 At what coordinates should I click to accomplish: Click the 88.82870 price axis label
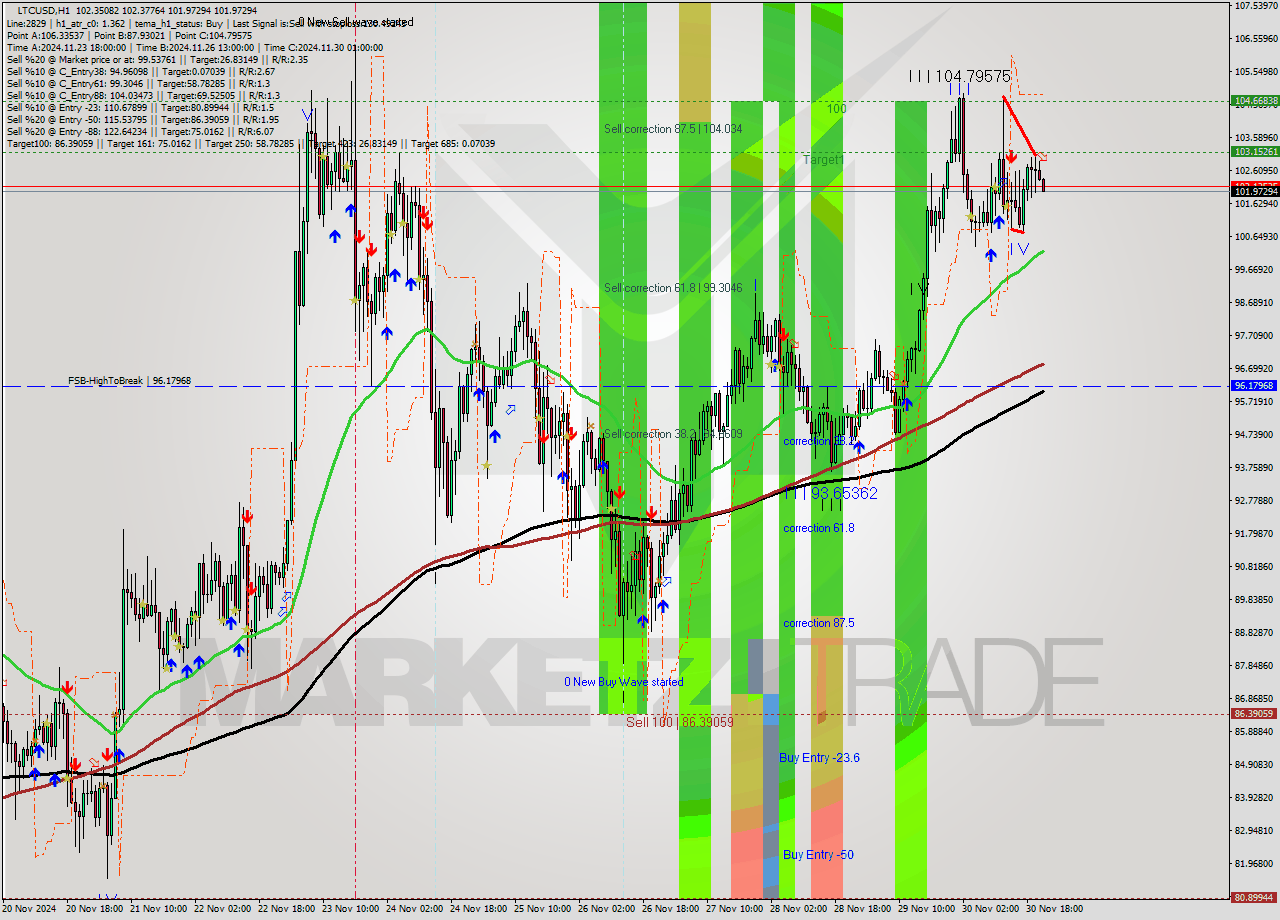[x=1255, y=633]
